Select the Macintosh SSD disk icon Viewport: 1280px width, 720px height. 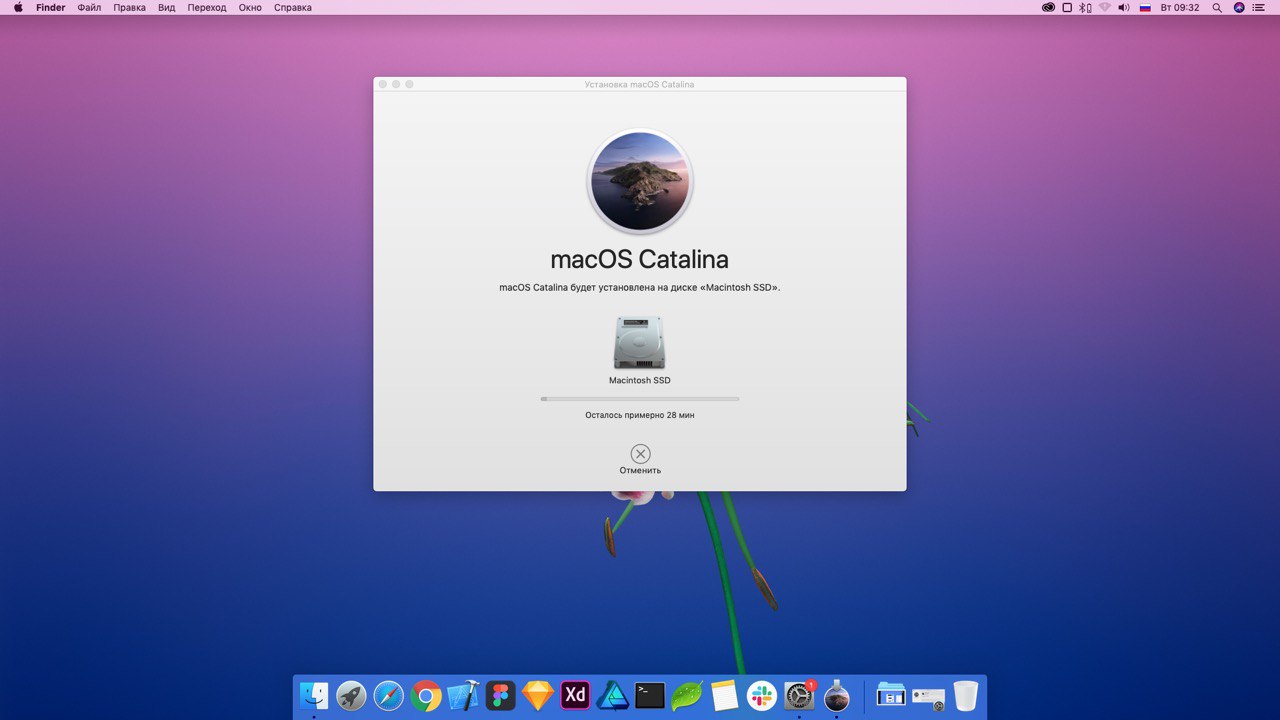click(x=640, y=343)
